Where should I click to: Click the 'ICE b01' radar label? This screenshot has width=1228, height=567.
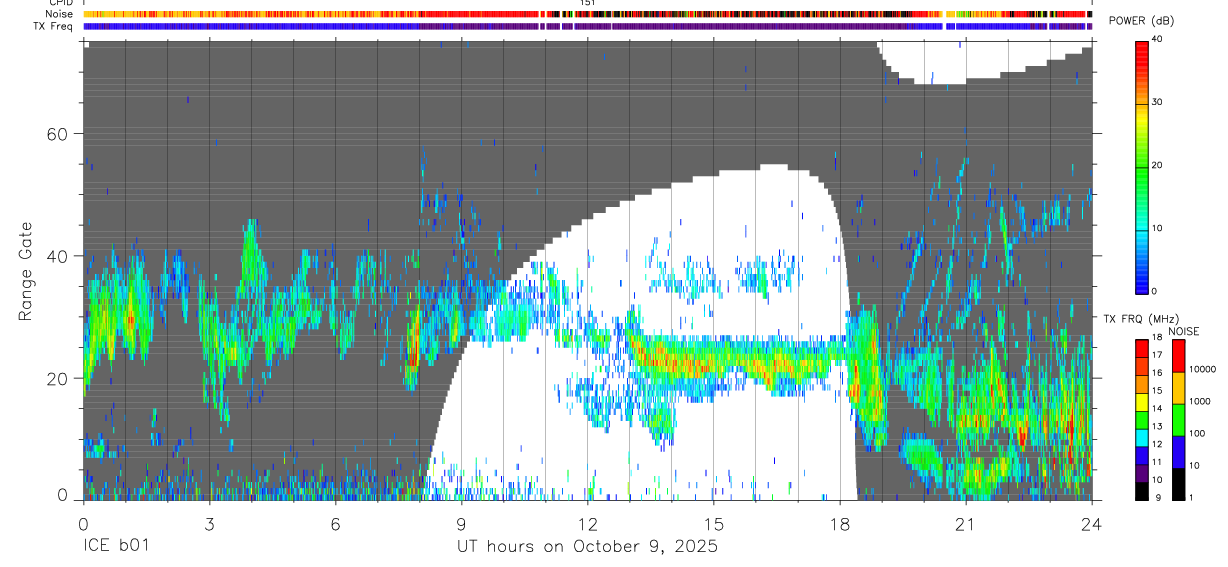(118, 547)
